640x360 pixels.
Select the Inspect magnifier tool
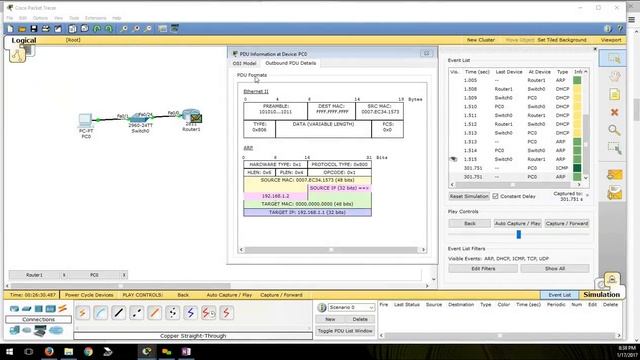click(614, 130)
